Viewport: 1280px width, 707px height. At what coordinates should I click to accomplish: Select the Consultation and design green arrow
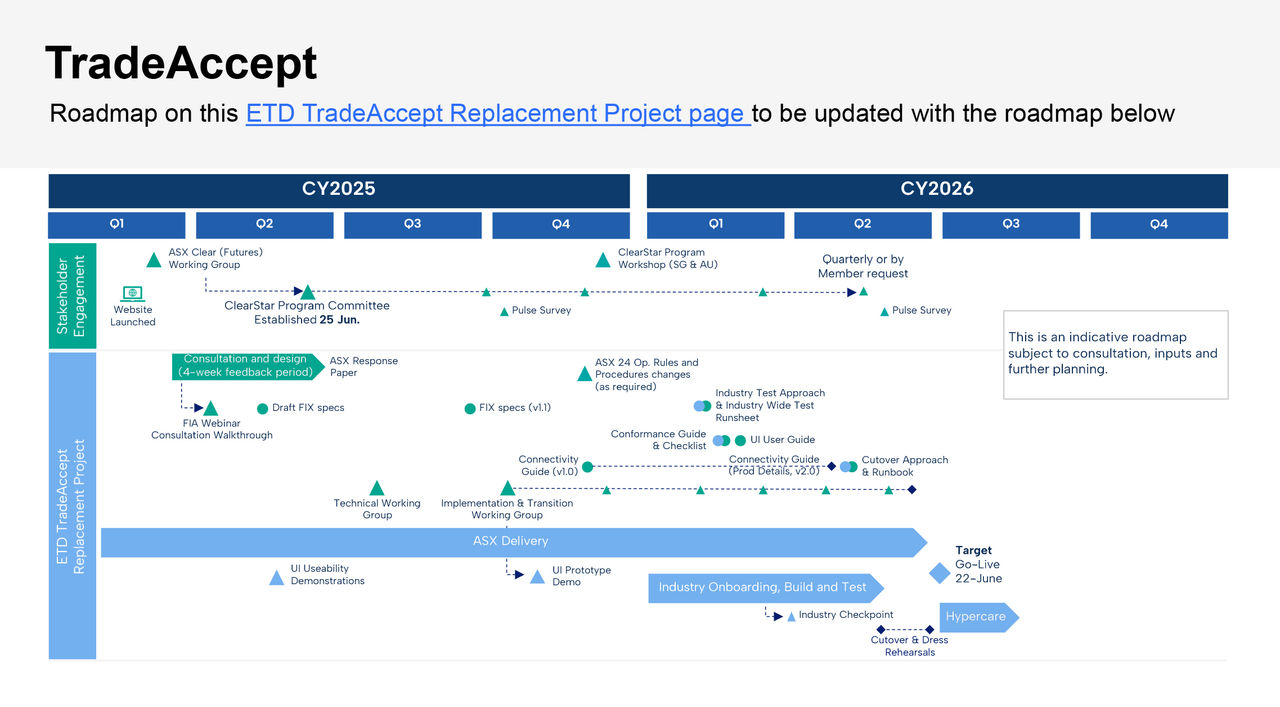pyautogui.click(x=249, y=366)
